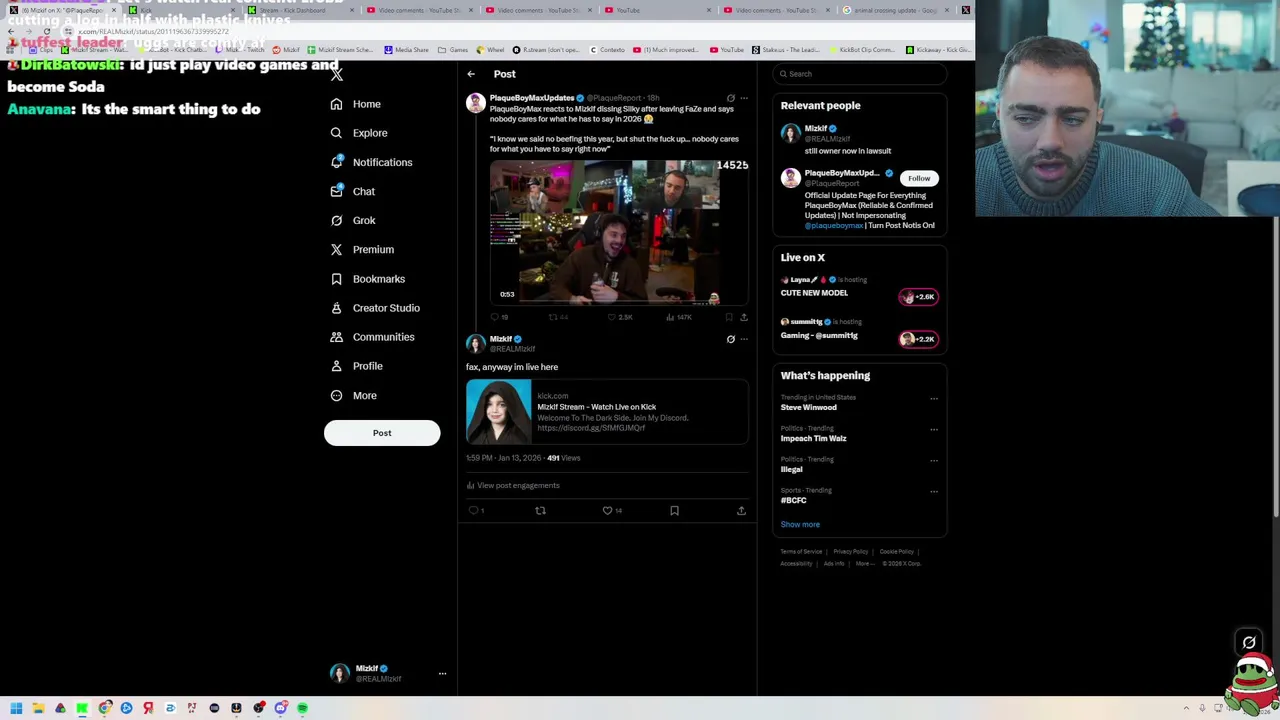Open the #BCFC trend

(794, 500)
